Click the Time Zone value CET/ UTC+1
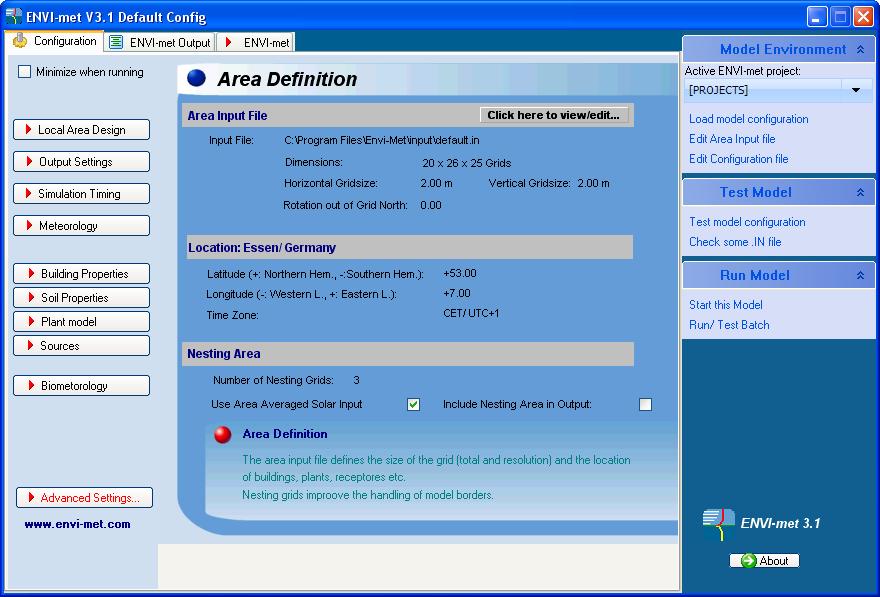Screen dimensions: 880x597 (471, 313)
